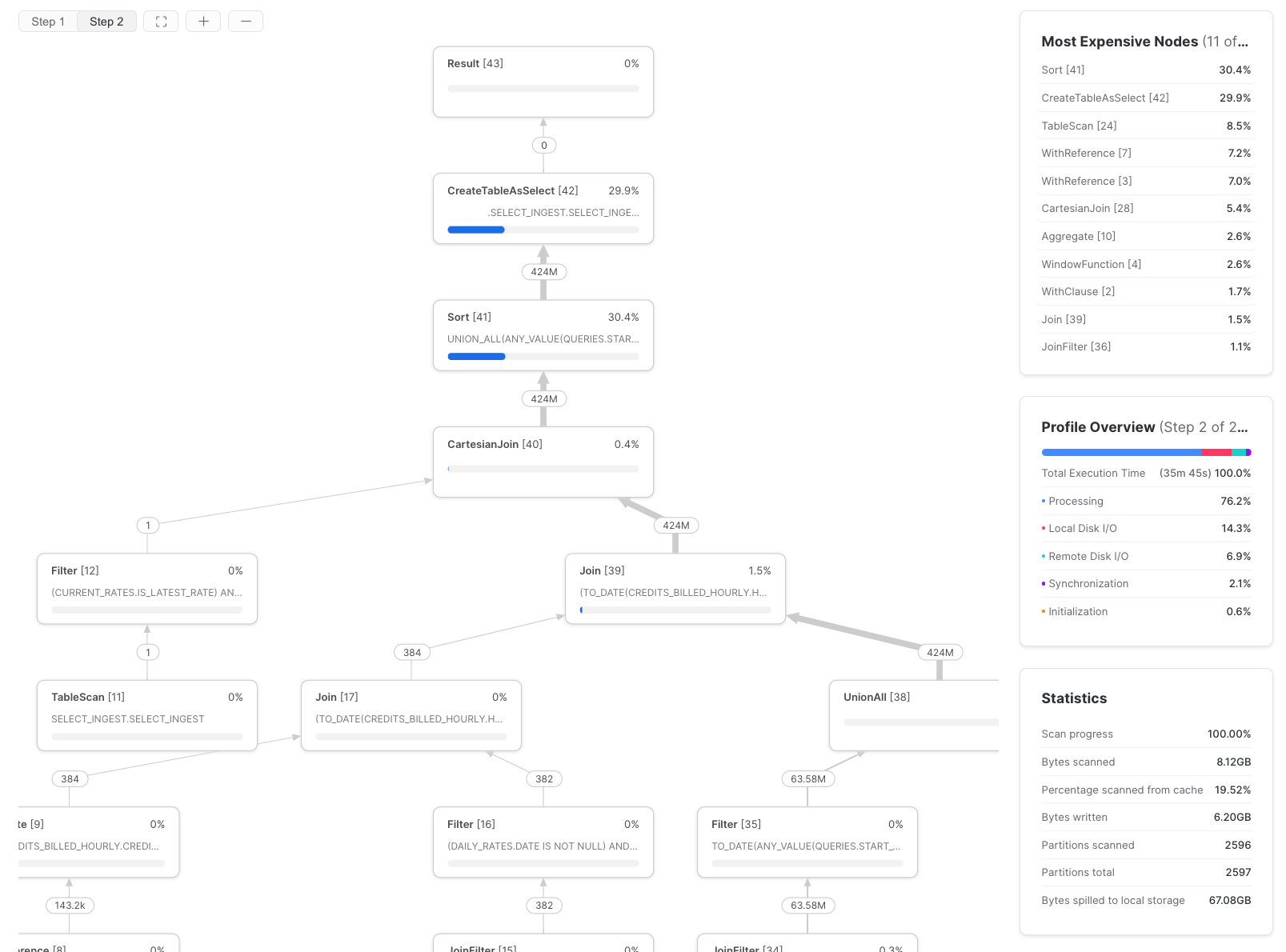Select the CartesianJoin [40] node
Screen dimensions: 1286x952
tap(543, 462)
